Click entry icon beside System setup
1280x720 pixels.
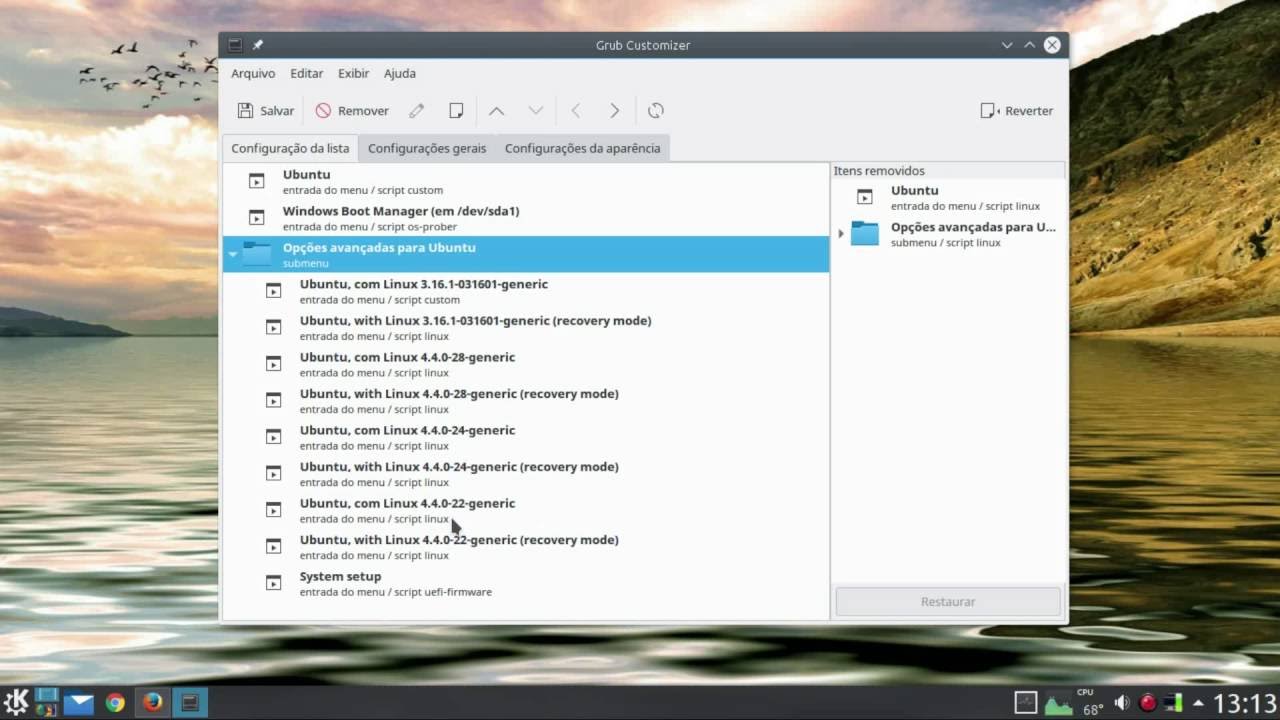[274, 583]
